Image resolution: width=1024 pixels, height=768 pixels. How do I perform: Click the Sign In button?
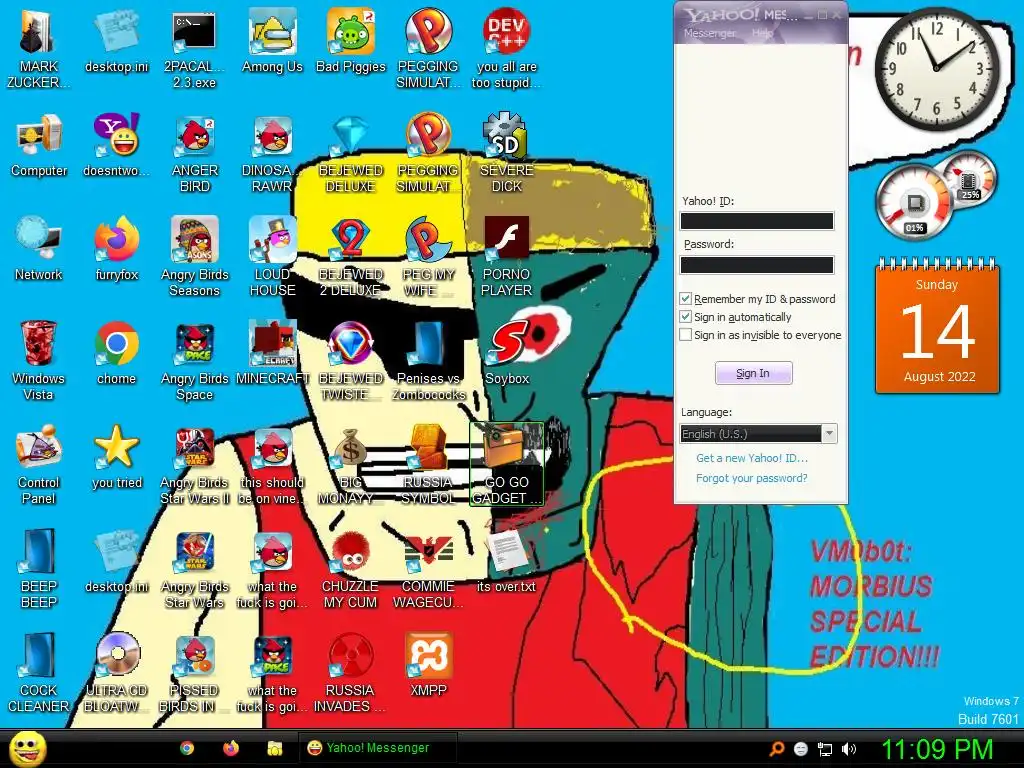pyautogui.click(x=754, y=373)
